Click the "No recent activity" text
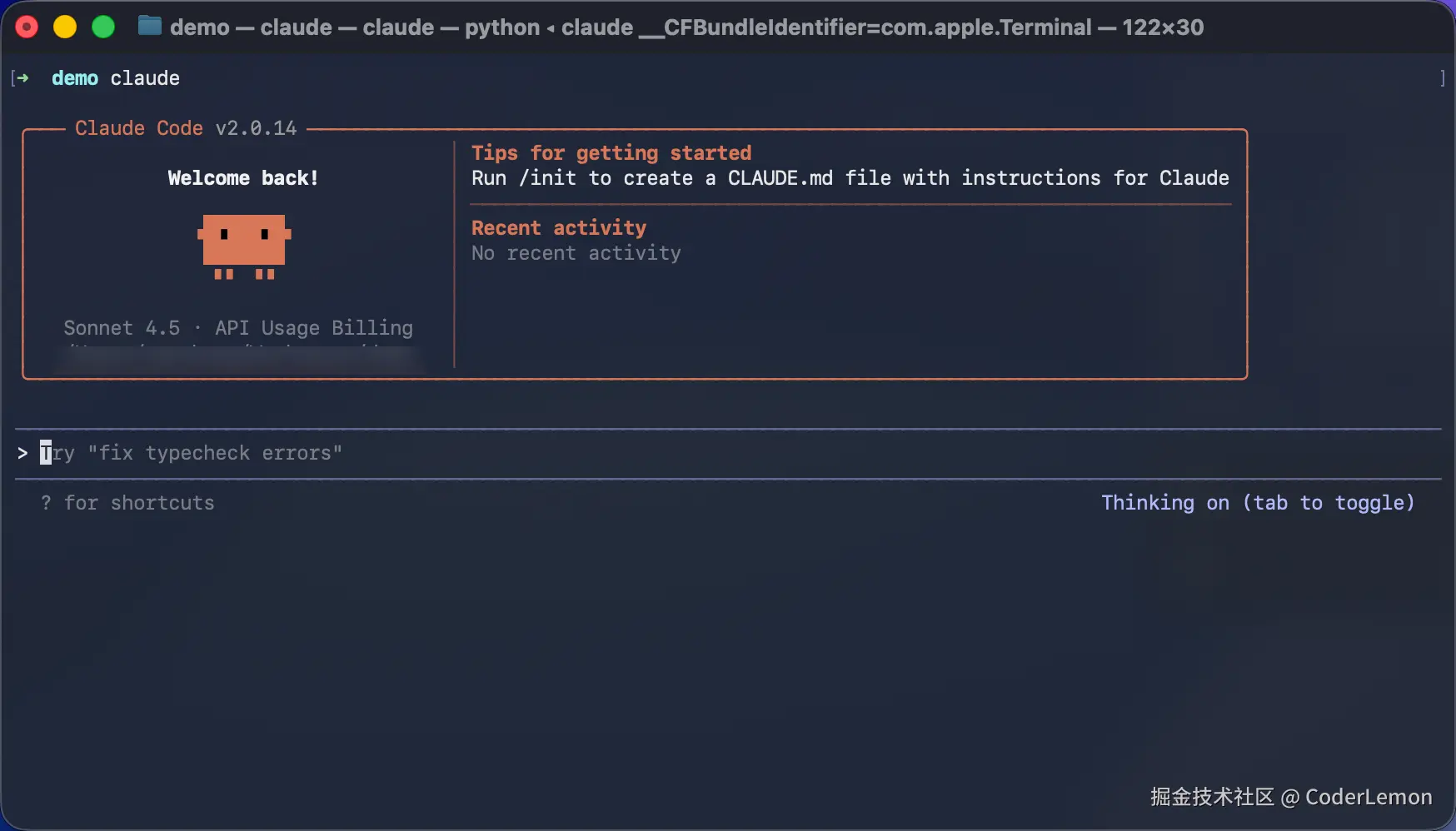 point(576,253)
